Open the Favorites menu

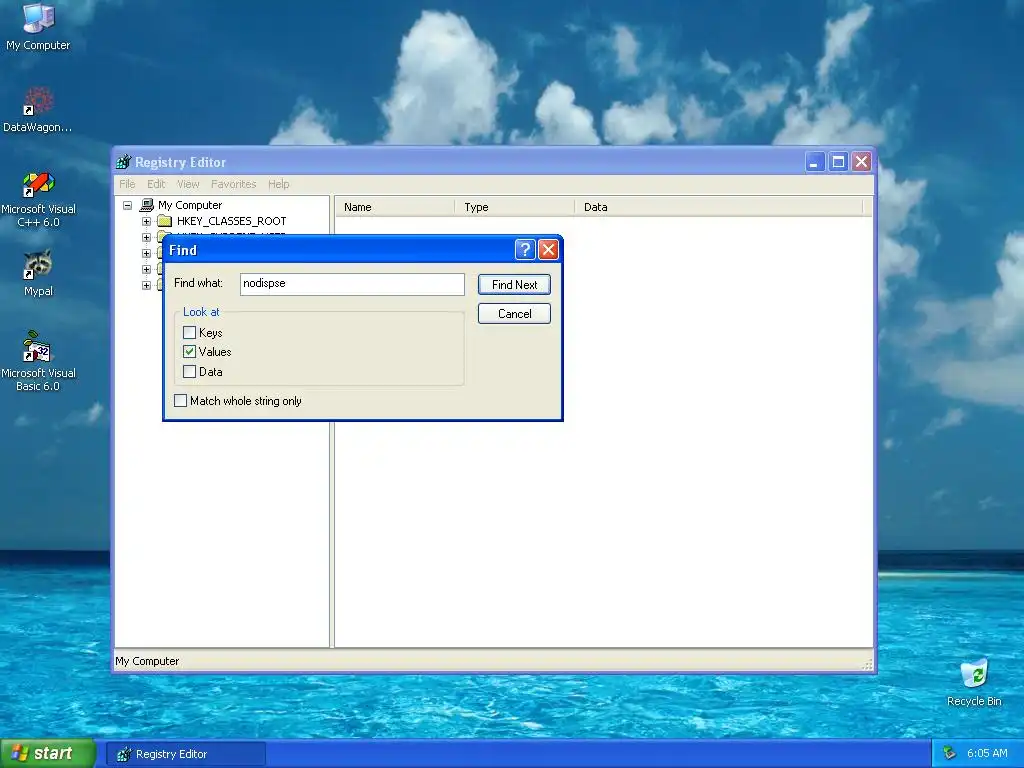[233, 184]
